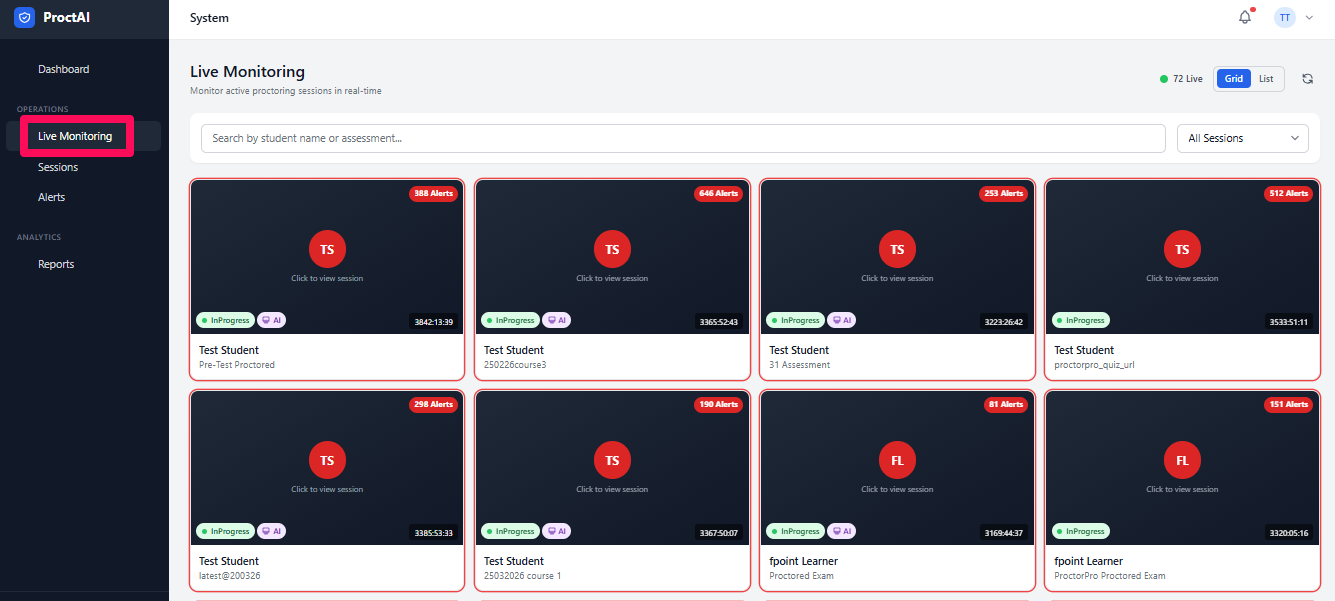Click InProgress status on proctorpro_quiz_url card
Screen dimensions: 1335x601
[x=1080, y=321]
